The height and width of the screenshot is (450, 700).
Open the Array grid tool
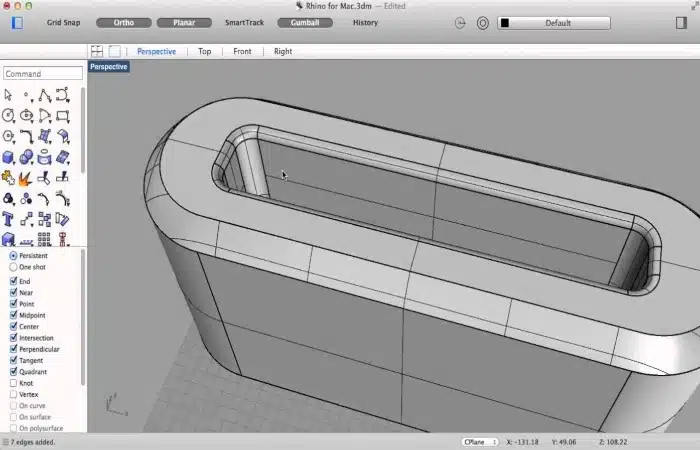(x=44, y=239)
